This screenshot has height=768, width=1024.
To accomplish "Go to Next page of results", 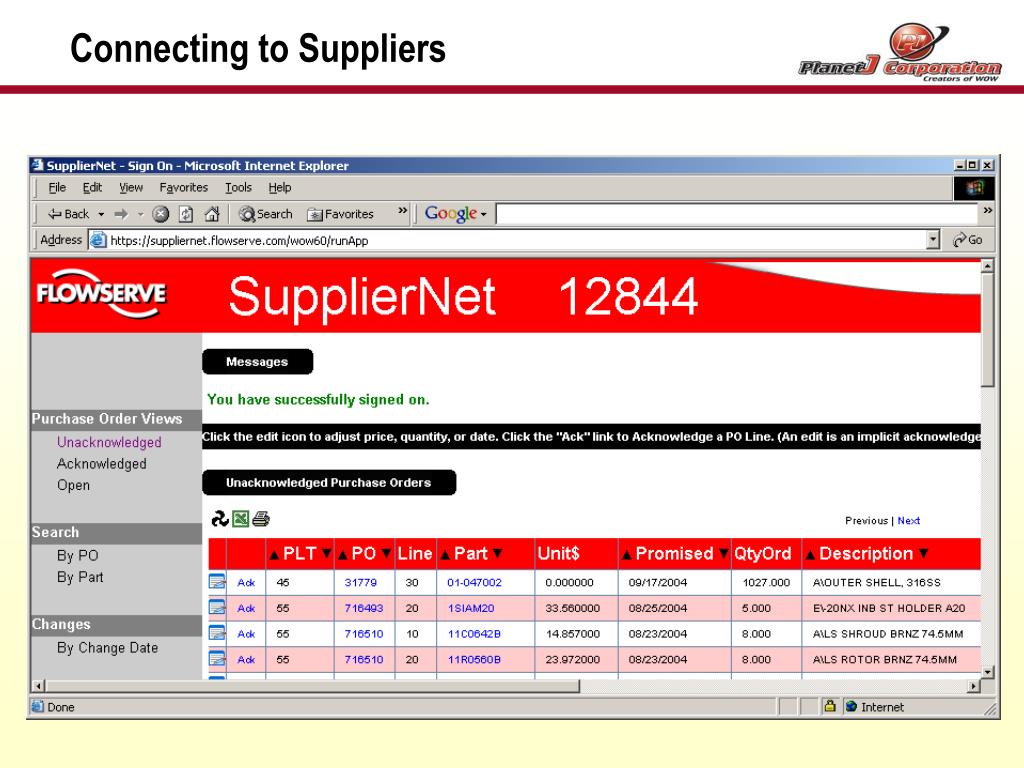I will coord(908,520).
